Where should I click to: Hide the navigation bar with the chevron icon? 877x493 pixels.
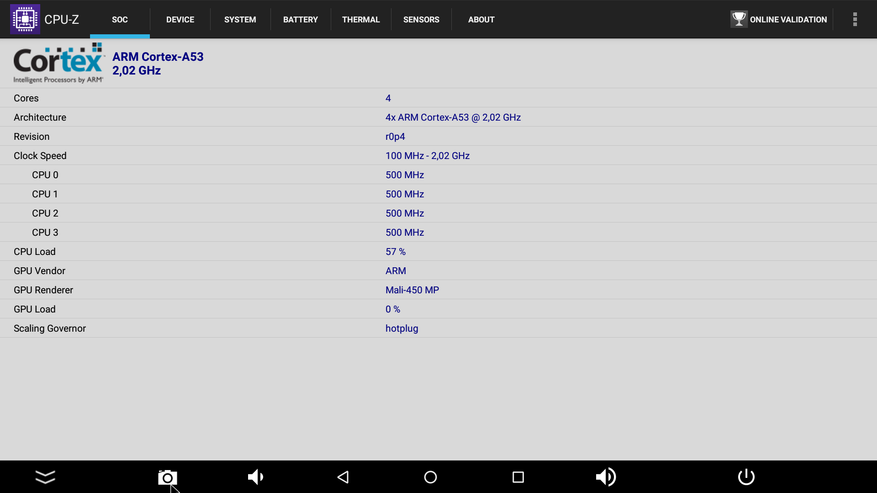click(x=45, y=477)
